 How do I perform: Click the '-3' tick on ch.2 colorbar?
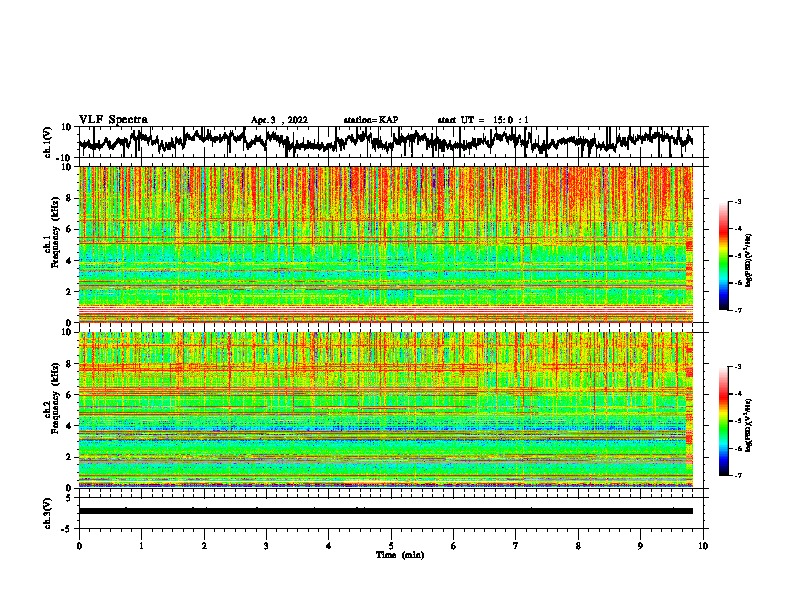point(737,367)
